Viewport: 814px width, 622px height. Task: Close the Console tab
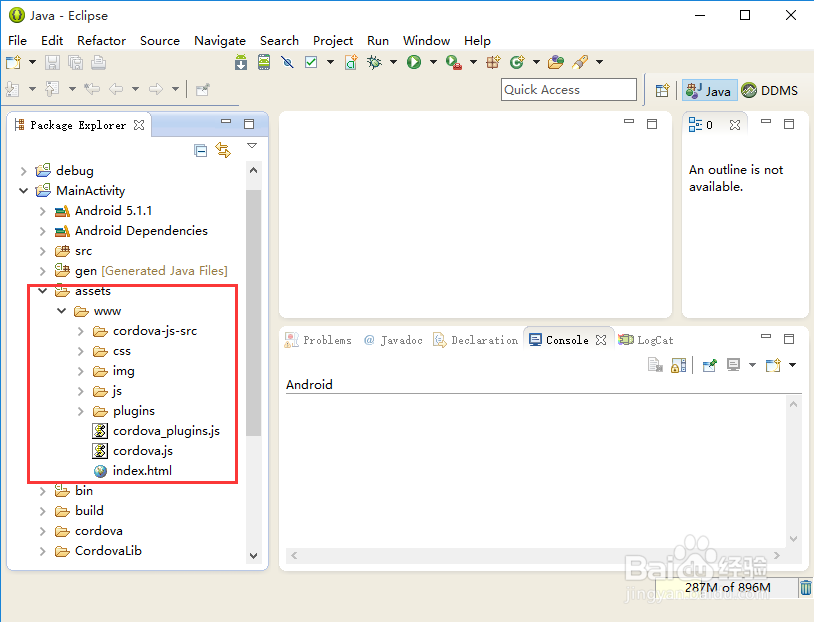click(601, 340)
